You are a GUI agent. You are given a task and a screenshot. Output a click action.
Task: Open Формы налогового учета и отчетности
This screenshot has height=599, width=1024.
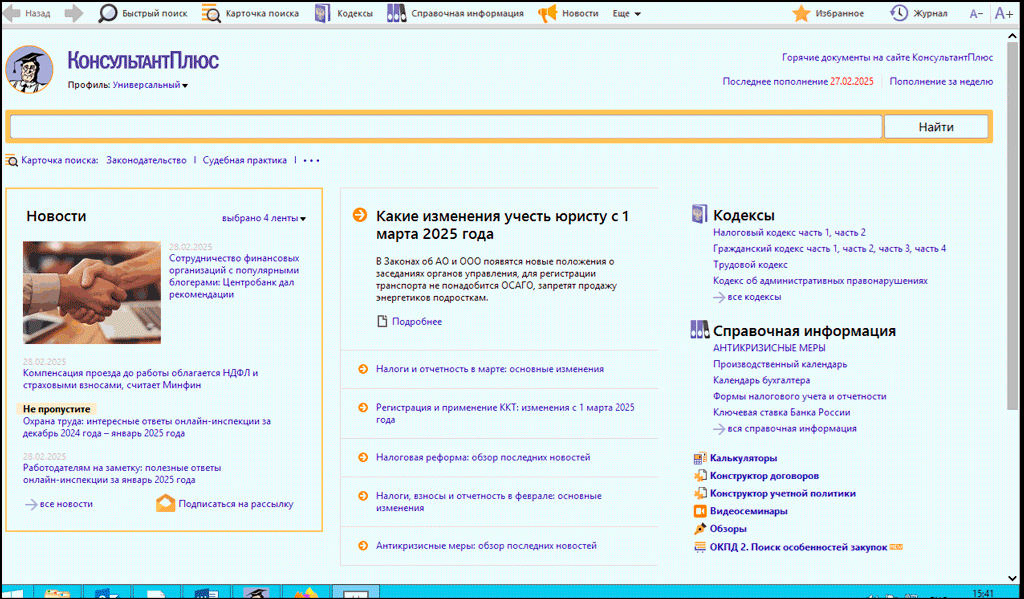coord(800,397)
